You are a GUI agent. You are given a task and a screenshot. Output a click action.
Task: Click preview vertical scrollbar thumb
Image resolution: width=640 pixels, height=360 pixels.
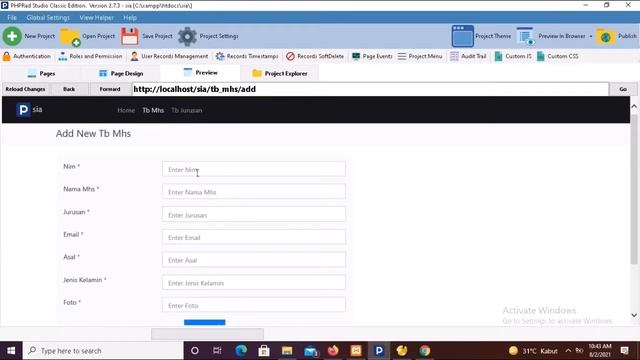[634, 189]
